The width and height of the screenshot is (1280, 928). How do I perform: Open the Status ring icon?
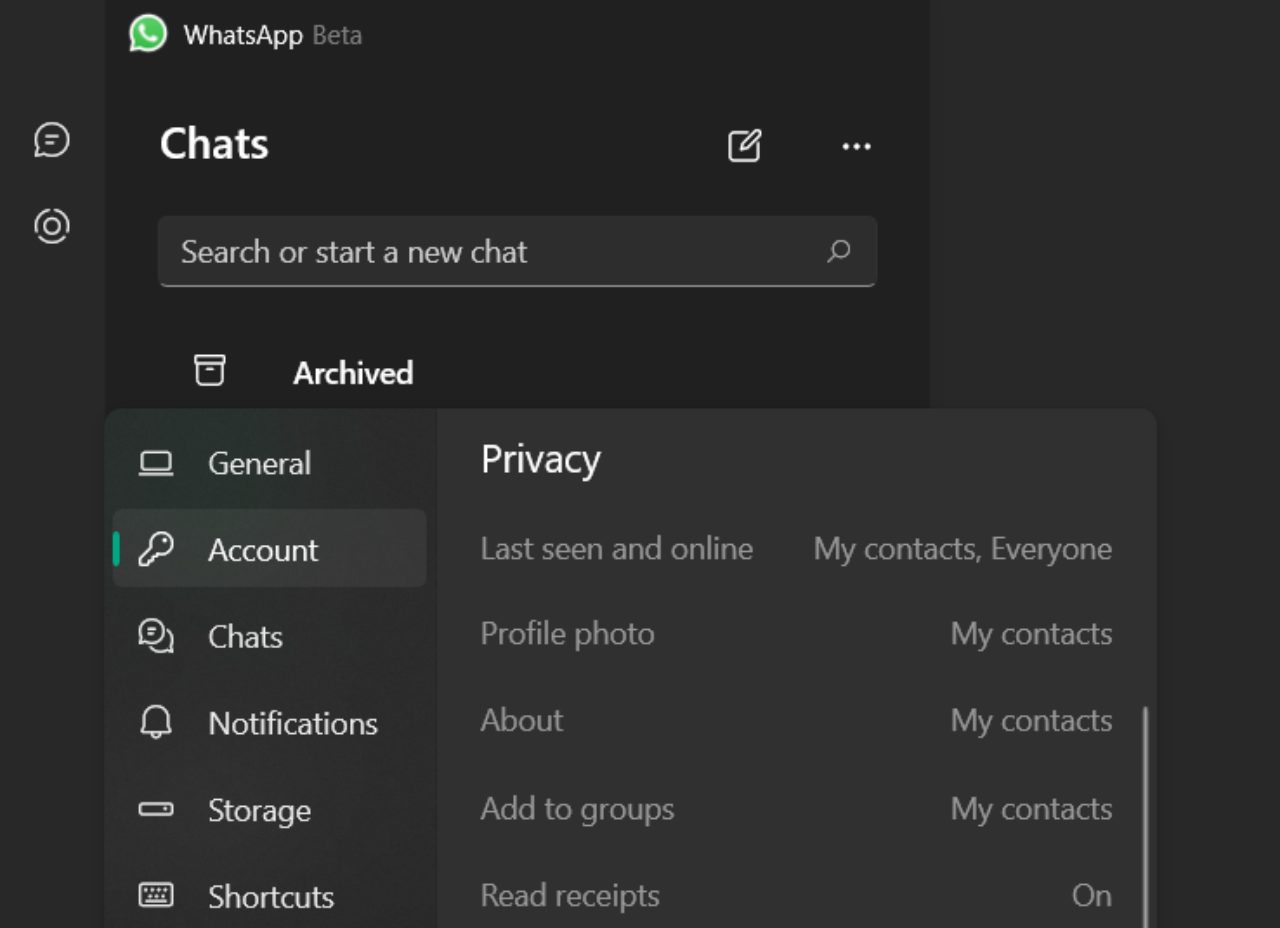pos(52,226)
